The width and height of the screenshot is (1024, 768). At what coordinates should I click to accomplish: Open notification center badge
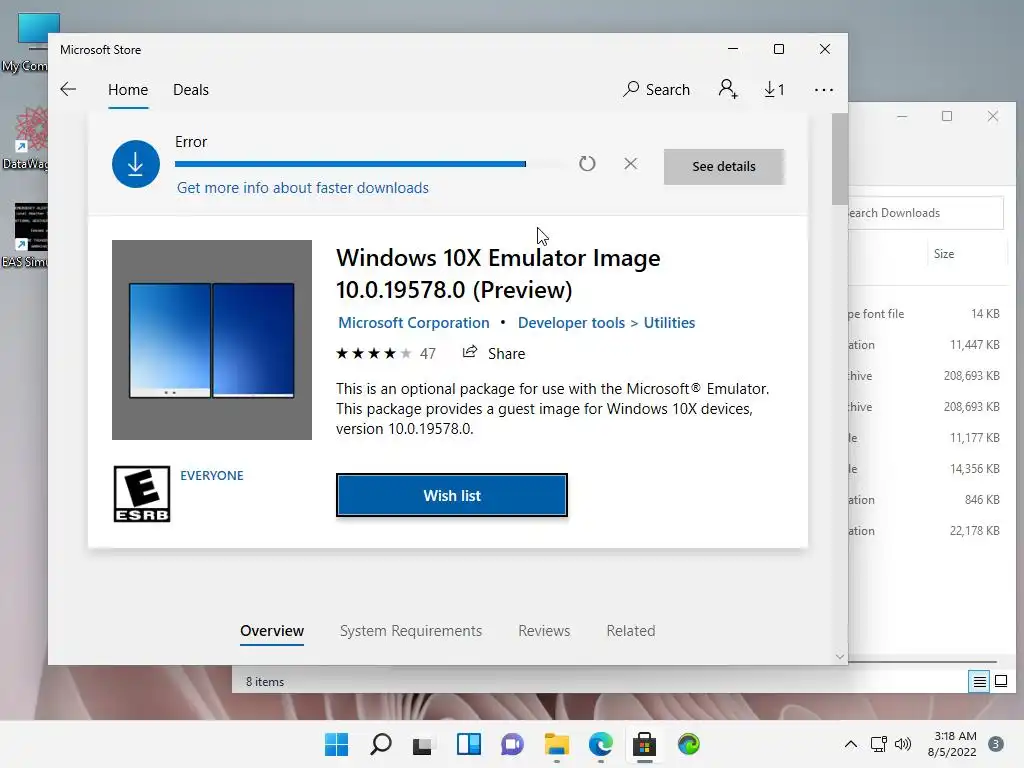tap(995, 744)
